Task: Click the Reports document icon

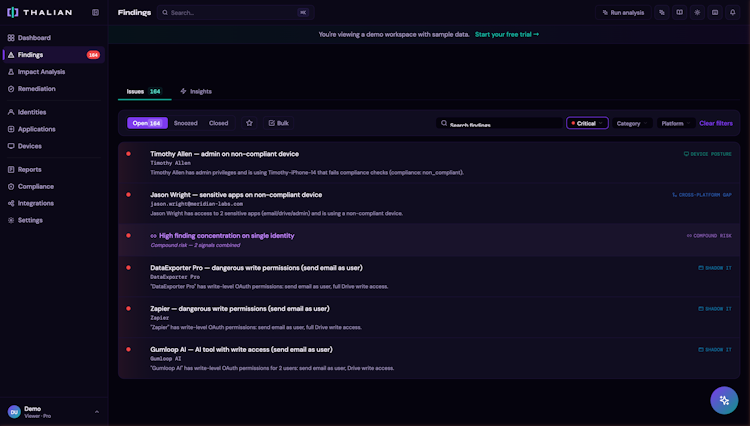Action: click(x=11, y=169)
